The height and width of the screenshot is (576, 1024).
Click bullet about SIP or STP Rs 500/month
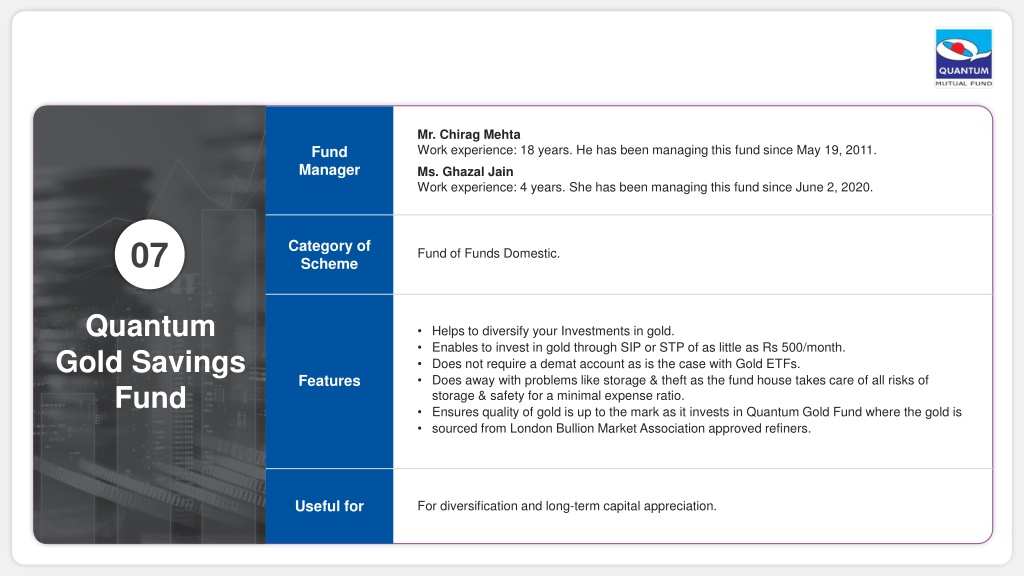pos(638,347)
